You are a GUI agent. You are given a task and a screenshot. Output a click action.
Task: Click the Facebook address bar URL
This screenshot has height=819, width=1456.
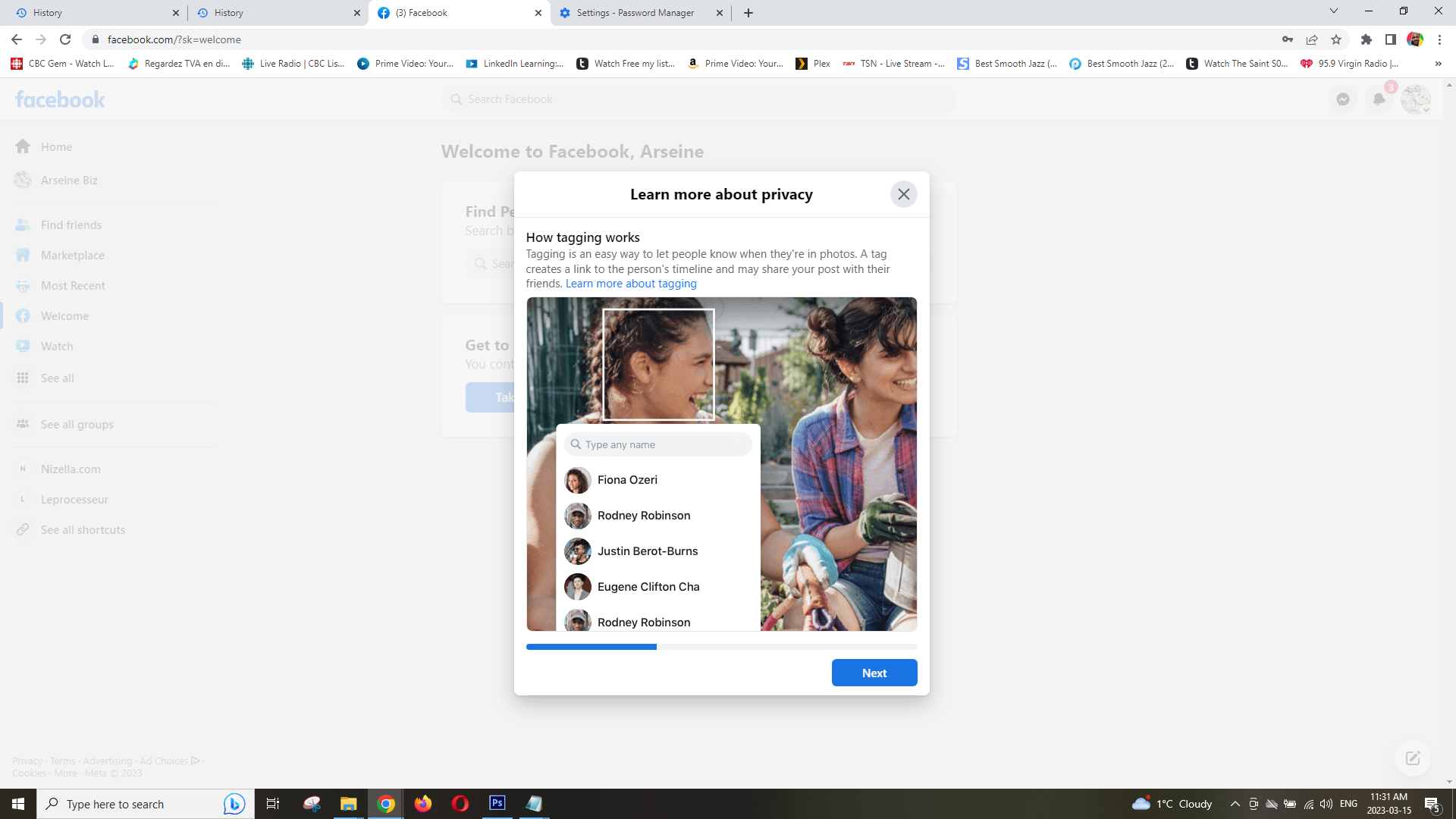[x=174, y=39]
